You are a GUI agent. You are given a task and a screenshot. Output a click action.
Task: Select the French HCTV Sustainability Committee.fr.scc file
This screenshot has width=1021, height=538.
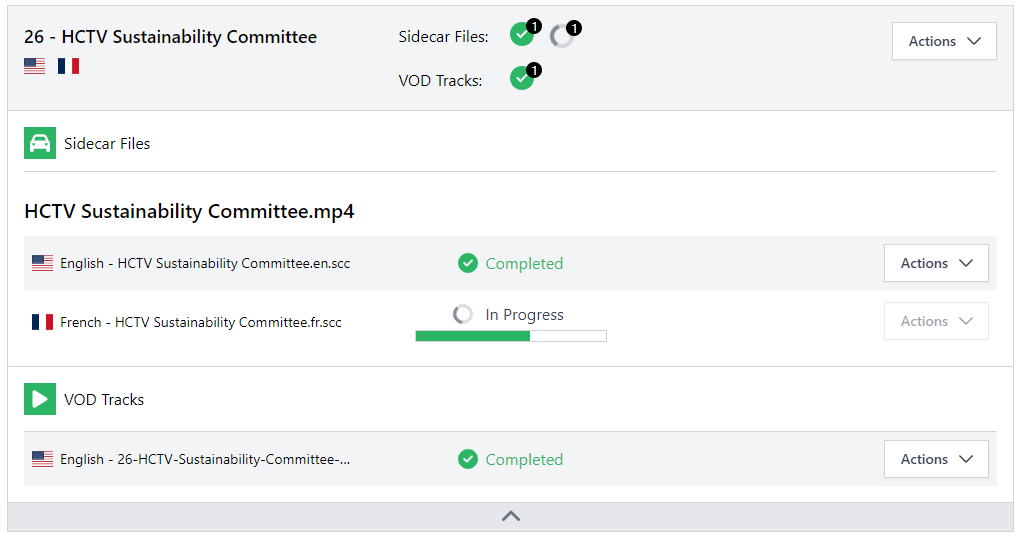pyautogui.click(x=200, y=322)
